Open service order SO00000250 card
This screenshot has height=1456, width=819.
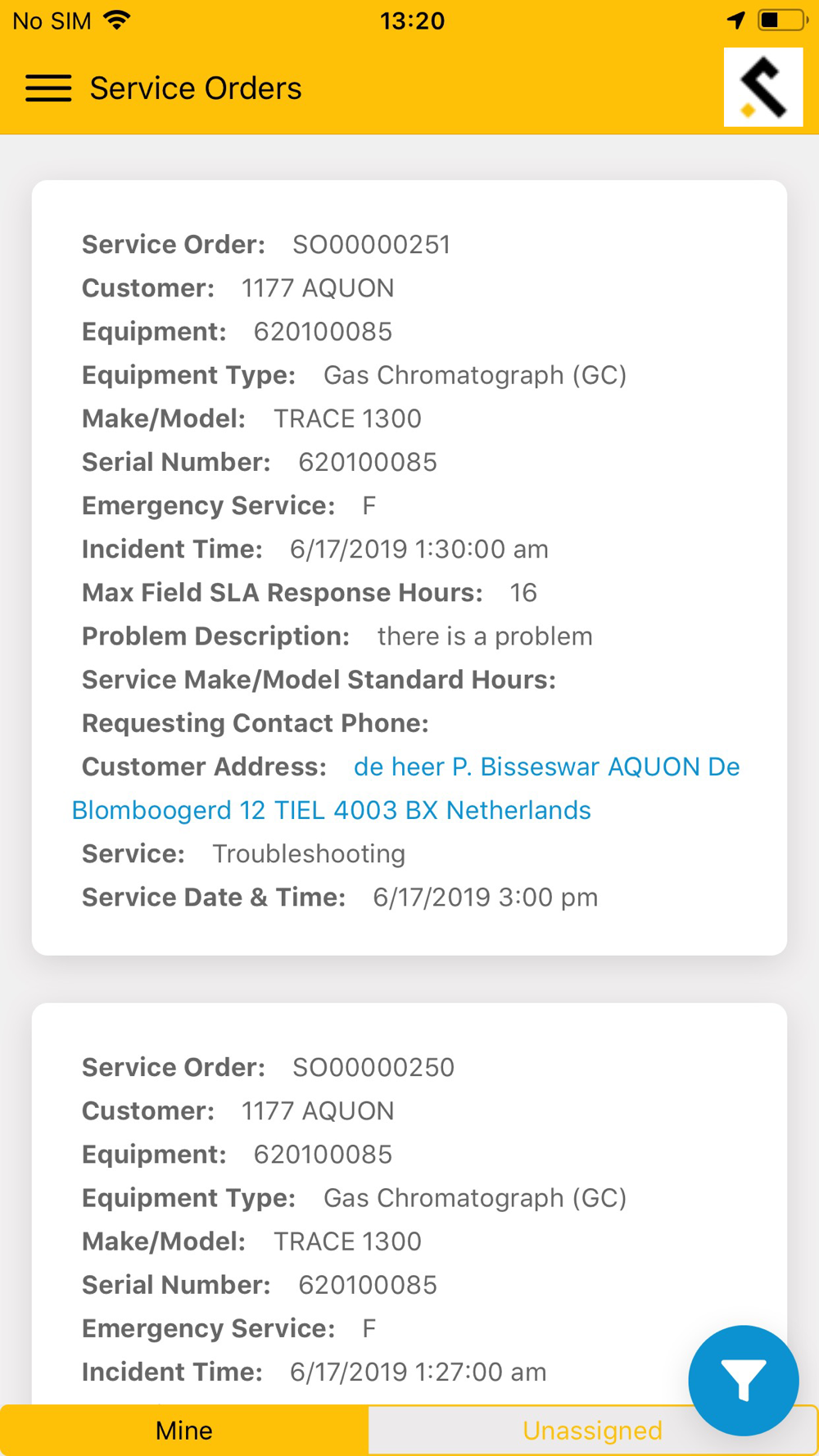coord(373,1068)
